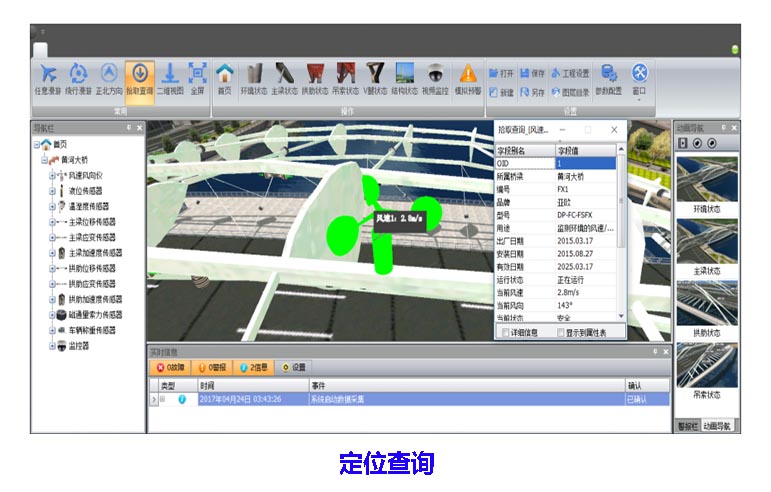Click the 设置 button in realtime info

click(x=294, y=366)
